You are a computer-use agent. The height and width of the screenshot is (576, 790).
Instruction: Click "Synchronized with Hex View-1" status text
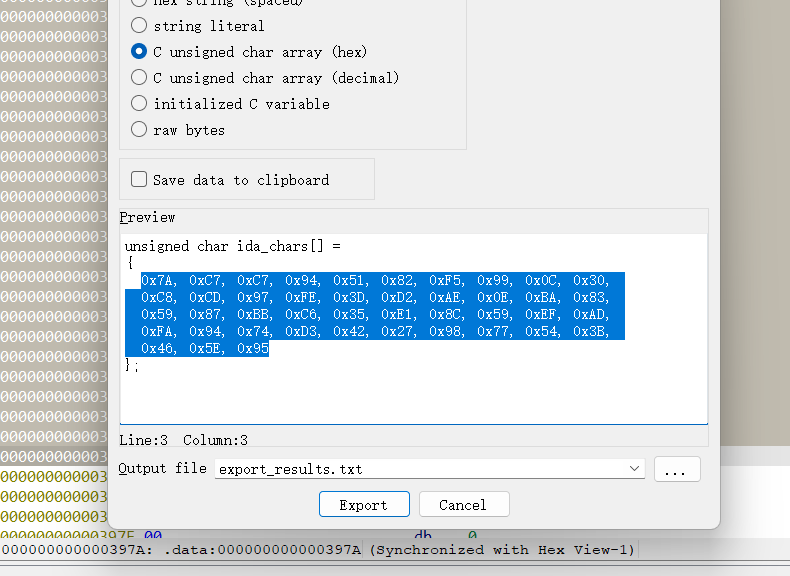(x=502, y=550)
